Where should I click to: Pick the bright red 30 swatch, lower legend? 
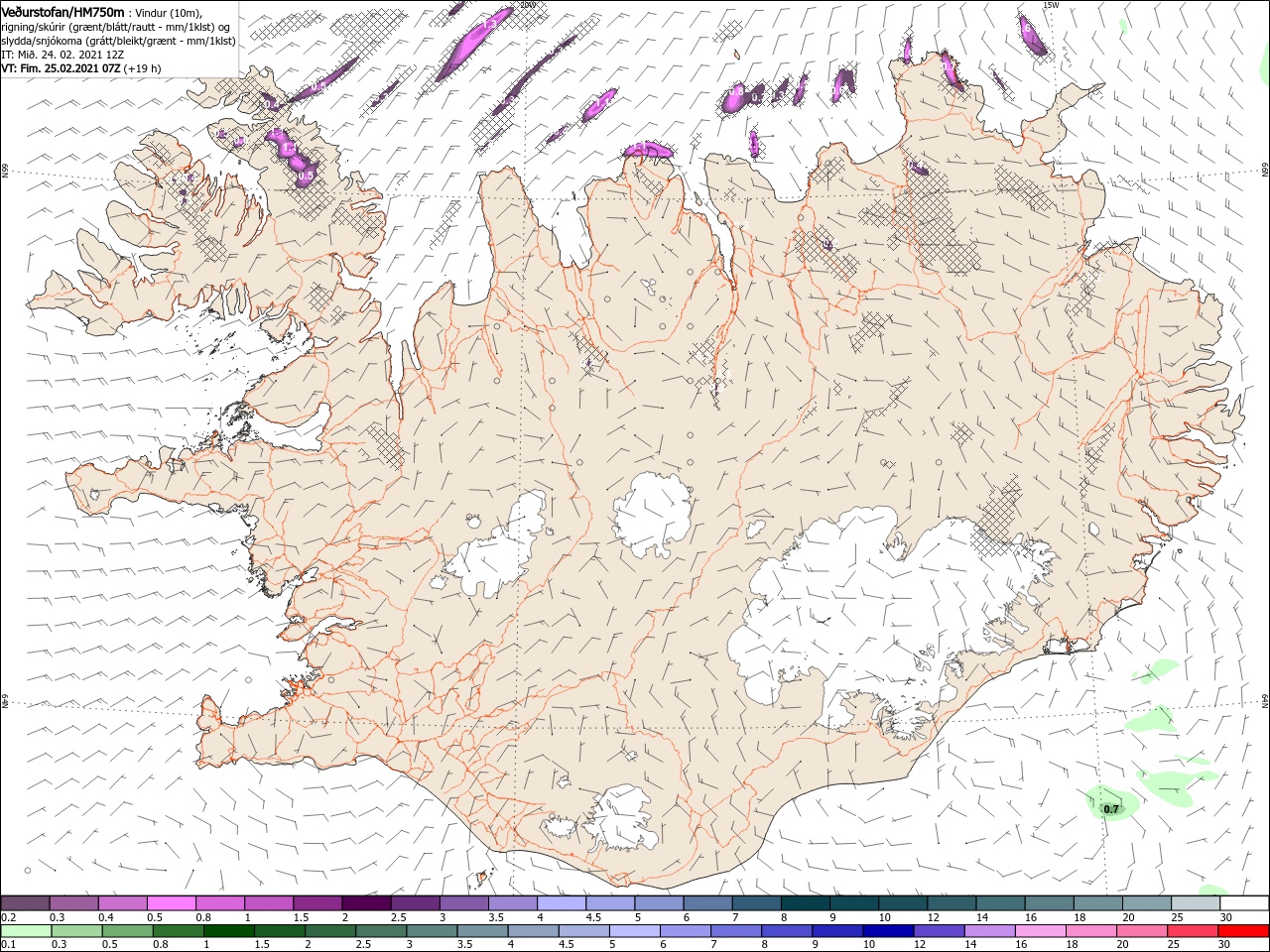click(1243, 931)
